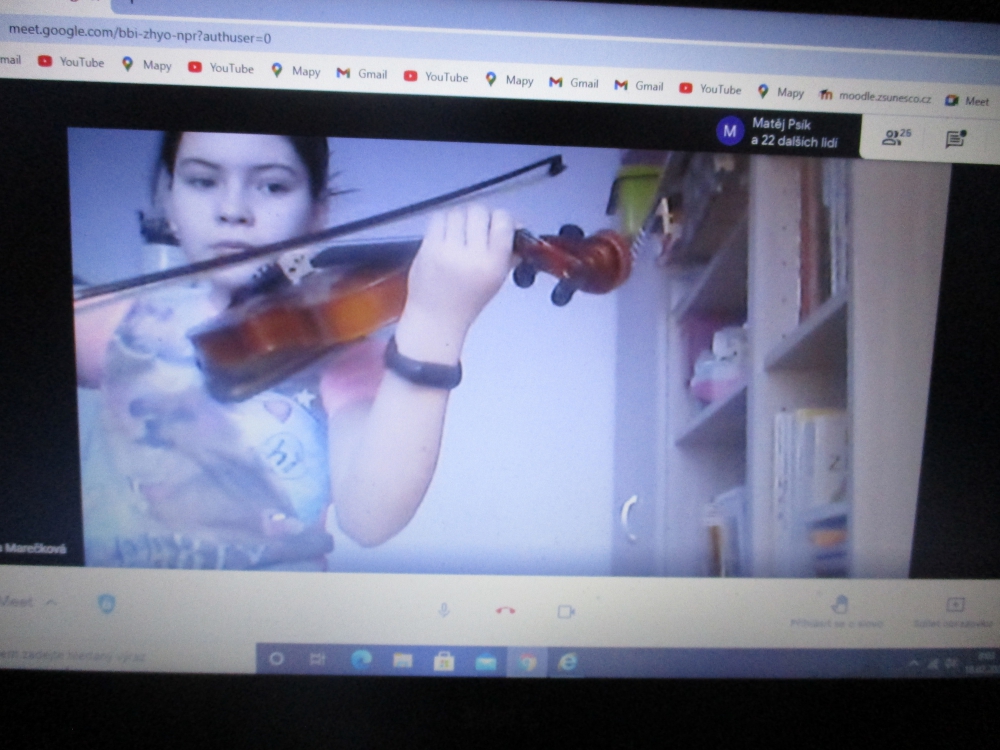Launch Internet Explorer from the taskbar
Viewport: 1000px width, 750px height.
pos(568,662)
